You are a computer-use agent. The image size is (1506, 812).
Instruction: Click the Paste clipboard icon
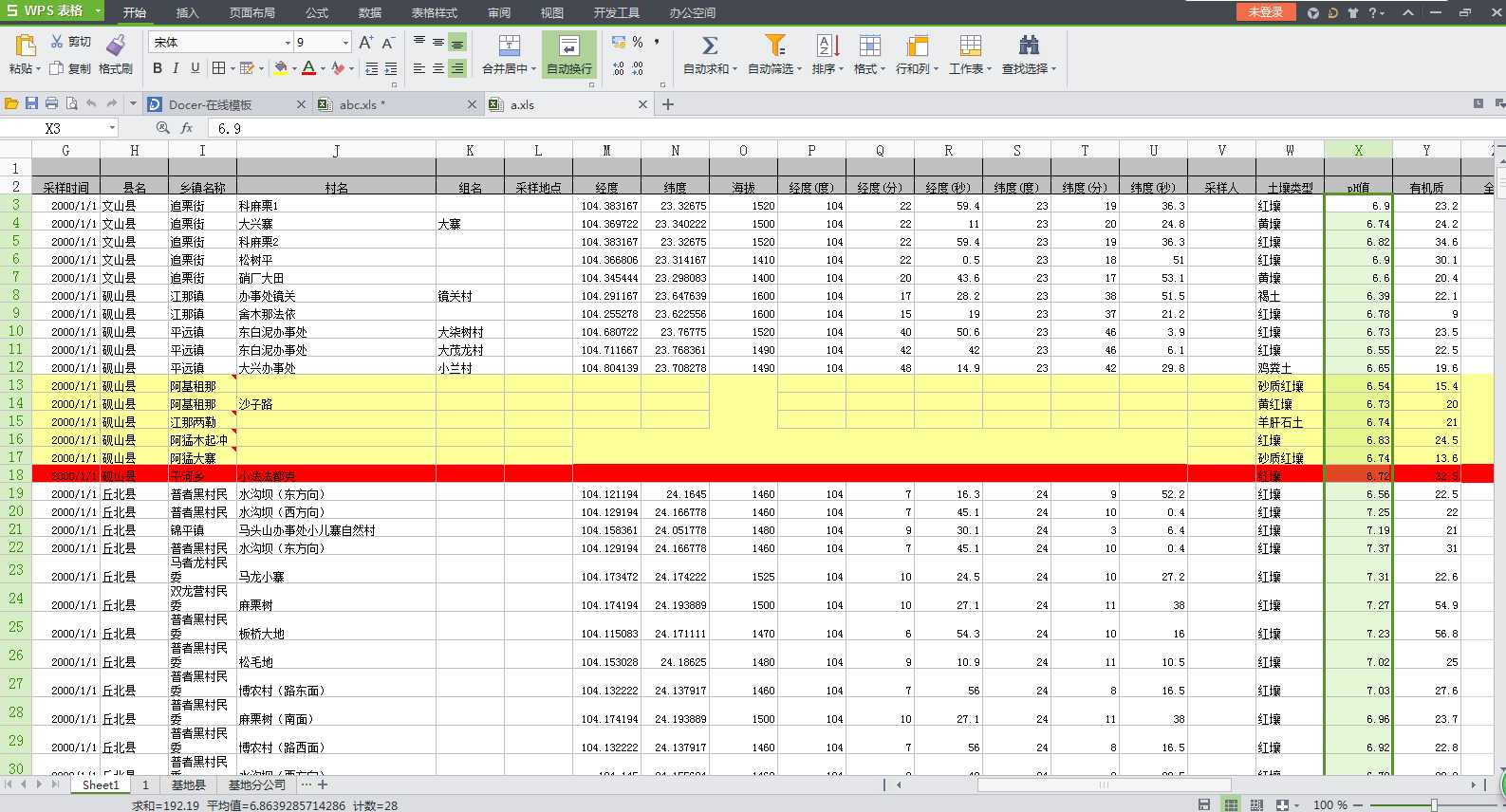coord(26,45)
